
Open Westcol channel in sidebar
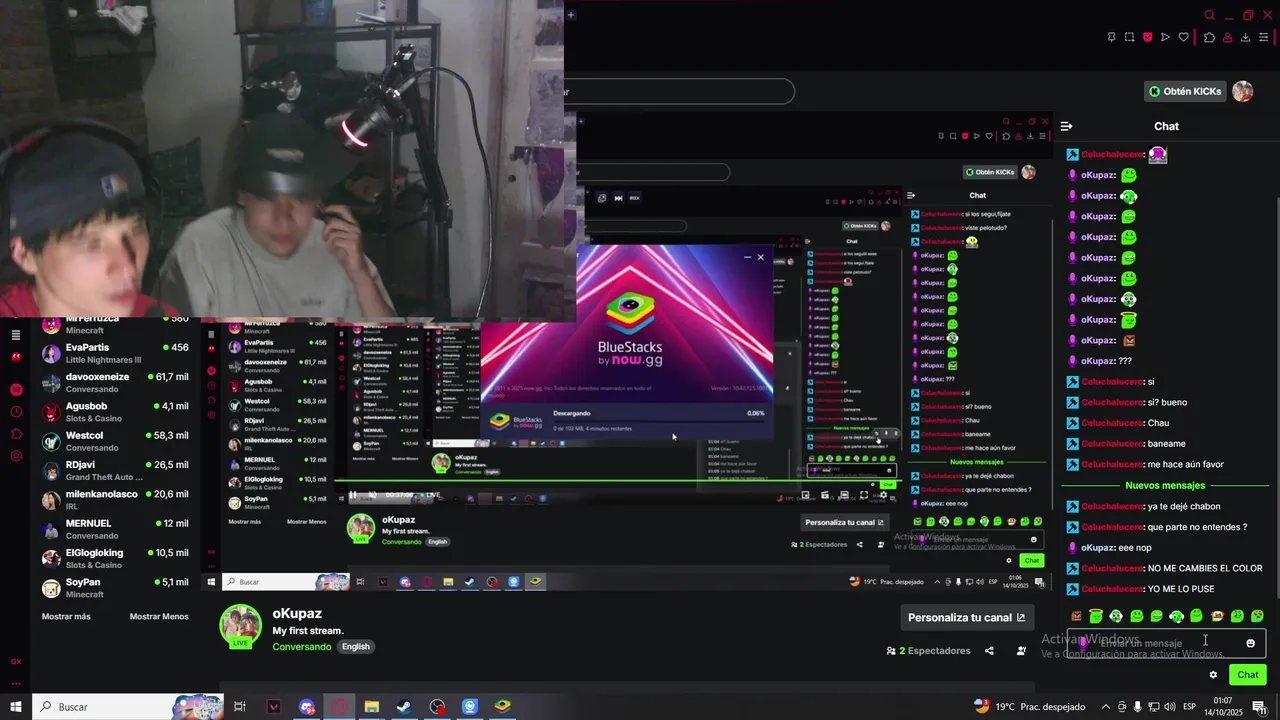point(115,441)
